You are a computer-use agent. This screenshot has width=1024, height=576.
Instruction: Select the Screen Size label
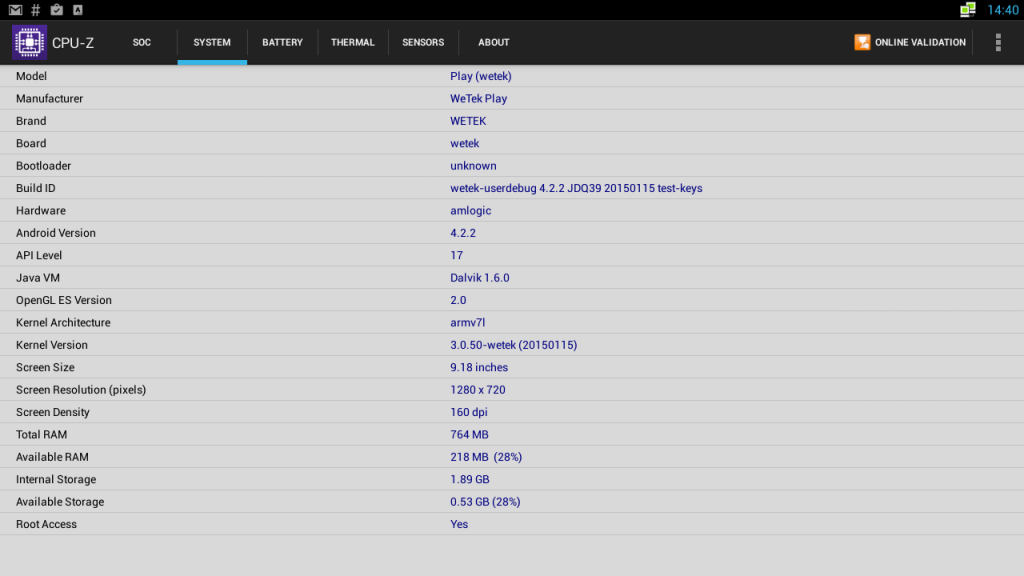[x=45, y=368]
